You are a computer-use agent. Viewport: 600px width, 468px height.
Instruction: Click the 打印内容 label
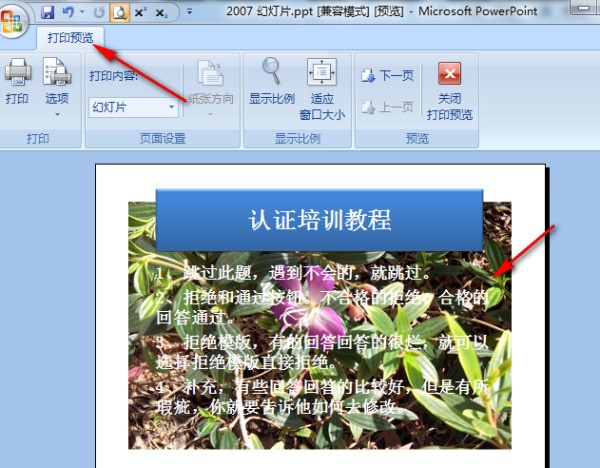[114, 76]
